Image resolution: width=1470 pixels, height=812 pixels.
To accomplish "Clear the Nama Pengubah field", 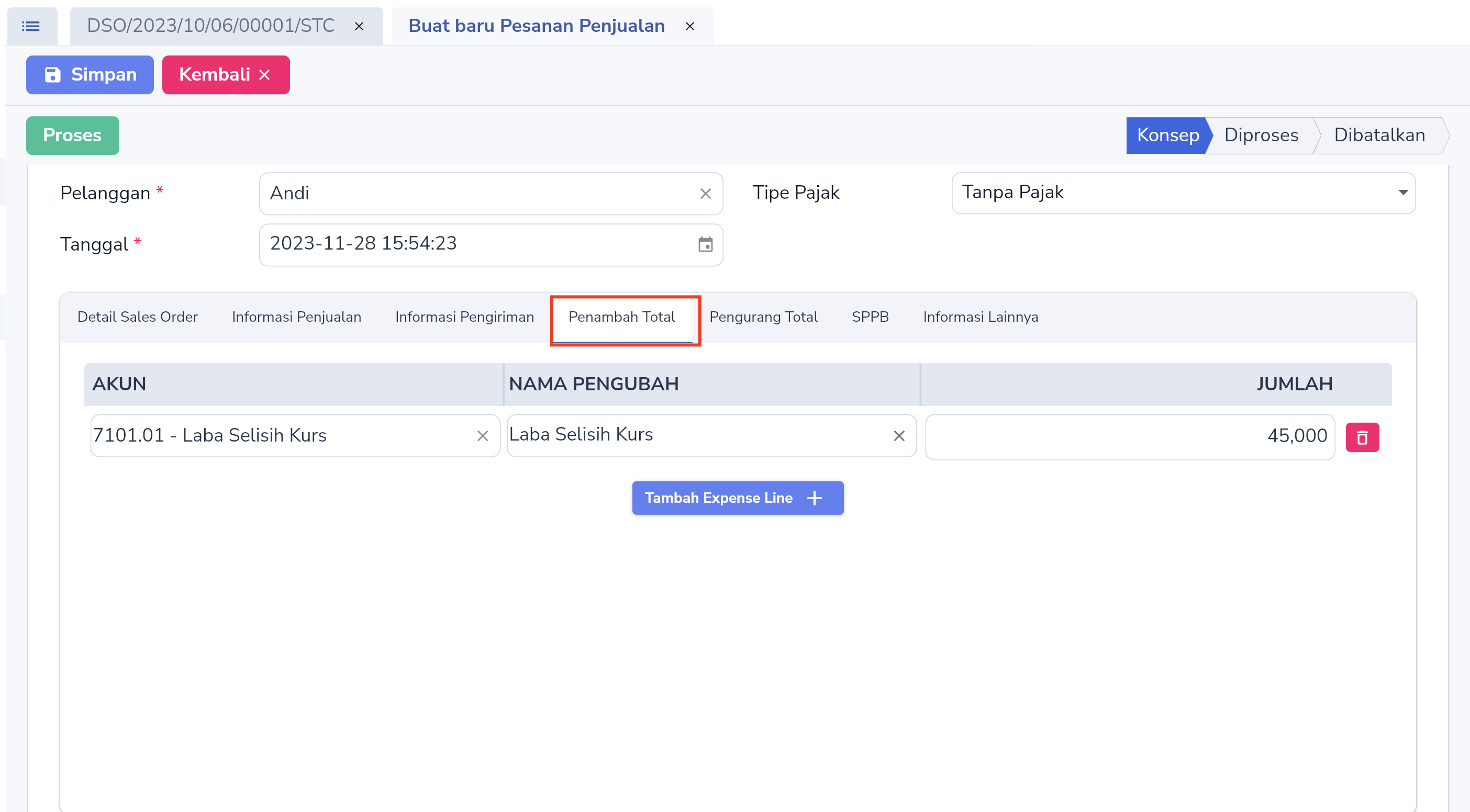I will pyautogui.click(x=899, y=436).
